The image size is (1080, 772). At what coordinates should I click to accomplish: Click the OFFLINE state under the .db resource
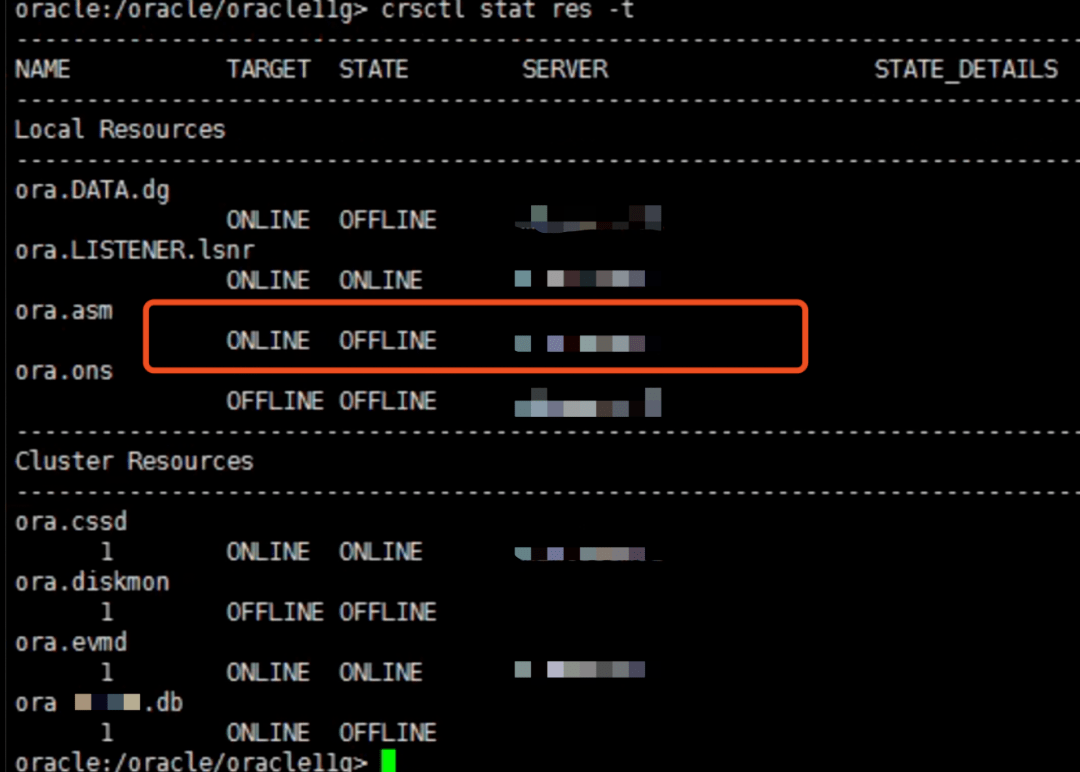(x=388, y=733)
